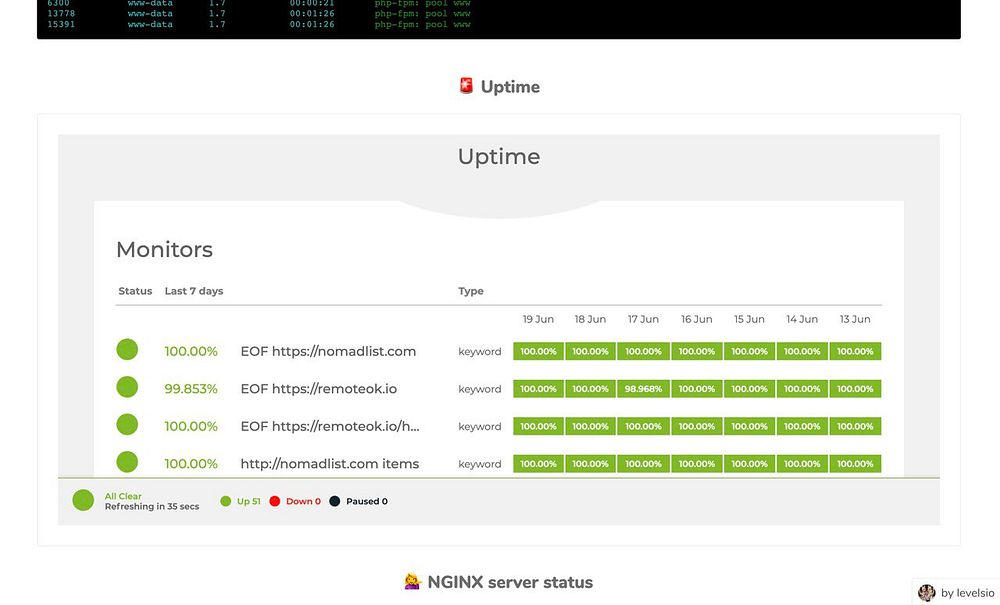Click the woman emoji beside NGINX server status
This screenshot has width=1000, height=605.
point(413,581)
